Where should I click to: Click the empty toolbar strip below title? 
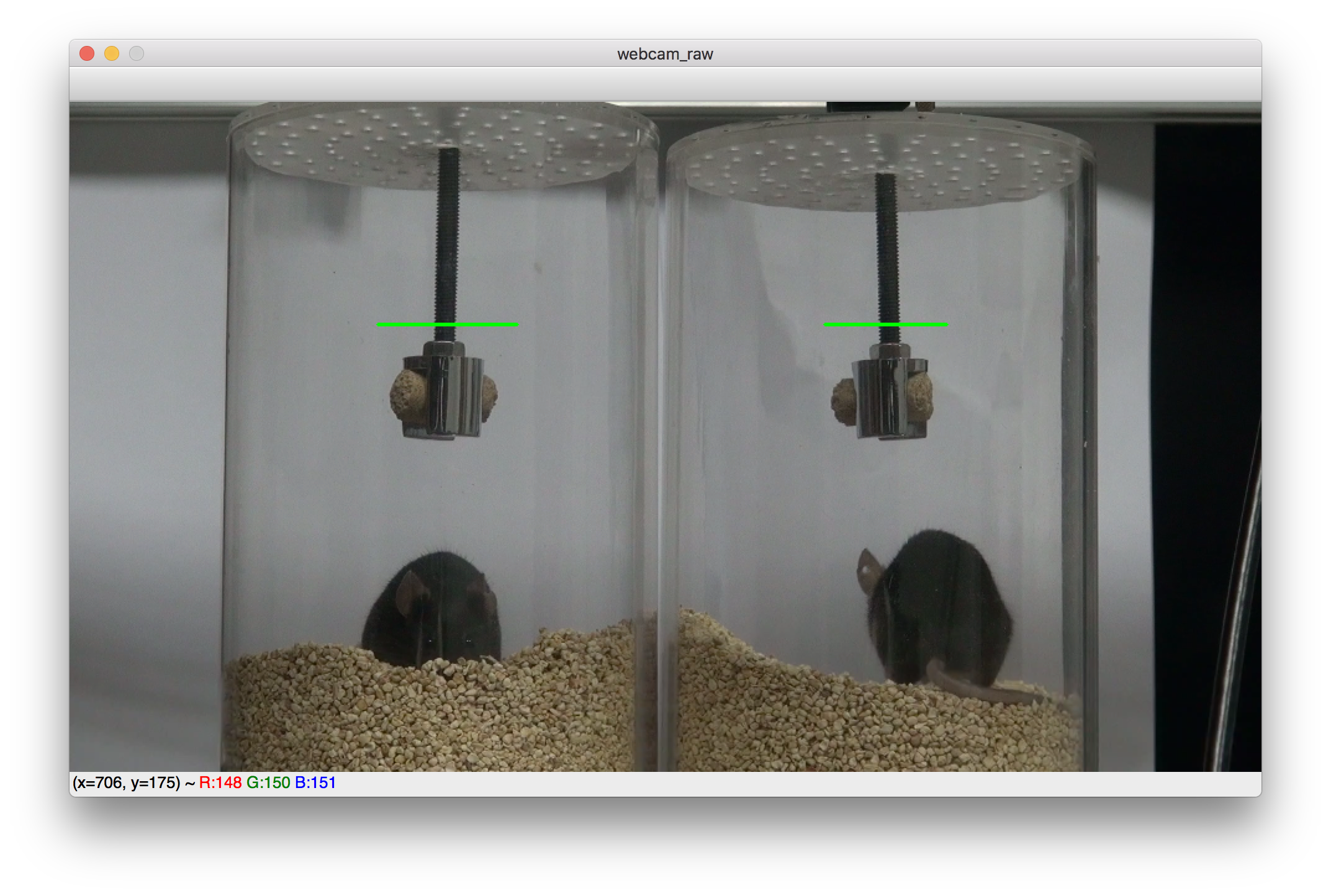pyautogui.click(x=665, y=83)
